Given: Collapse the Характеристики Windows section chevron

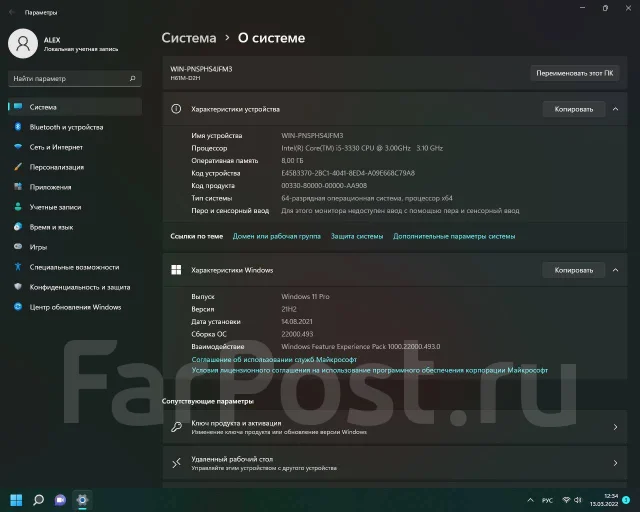Looking at the screenshot, I should pos(616,270).
